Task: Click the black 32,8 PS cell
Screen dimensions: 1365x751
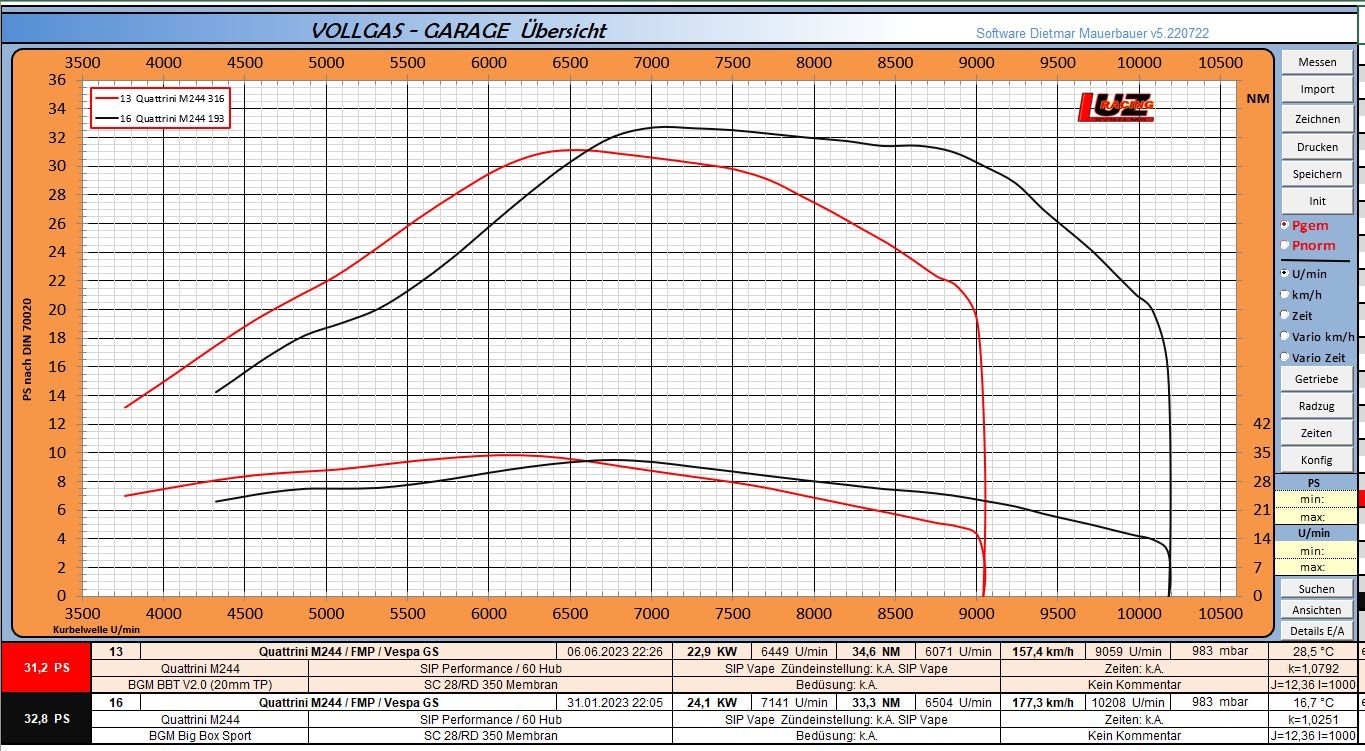Action: (x=46, y=719)
